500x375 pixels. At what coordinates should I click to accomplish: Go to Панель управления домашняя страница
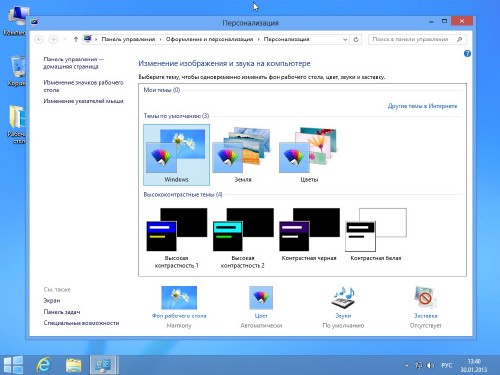[74, 63]
